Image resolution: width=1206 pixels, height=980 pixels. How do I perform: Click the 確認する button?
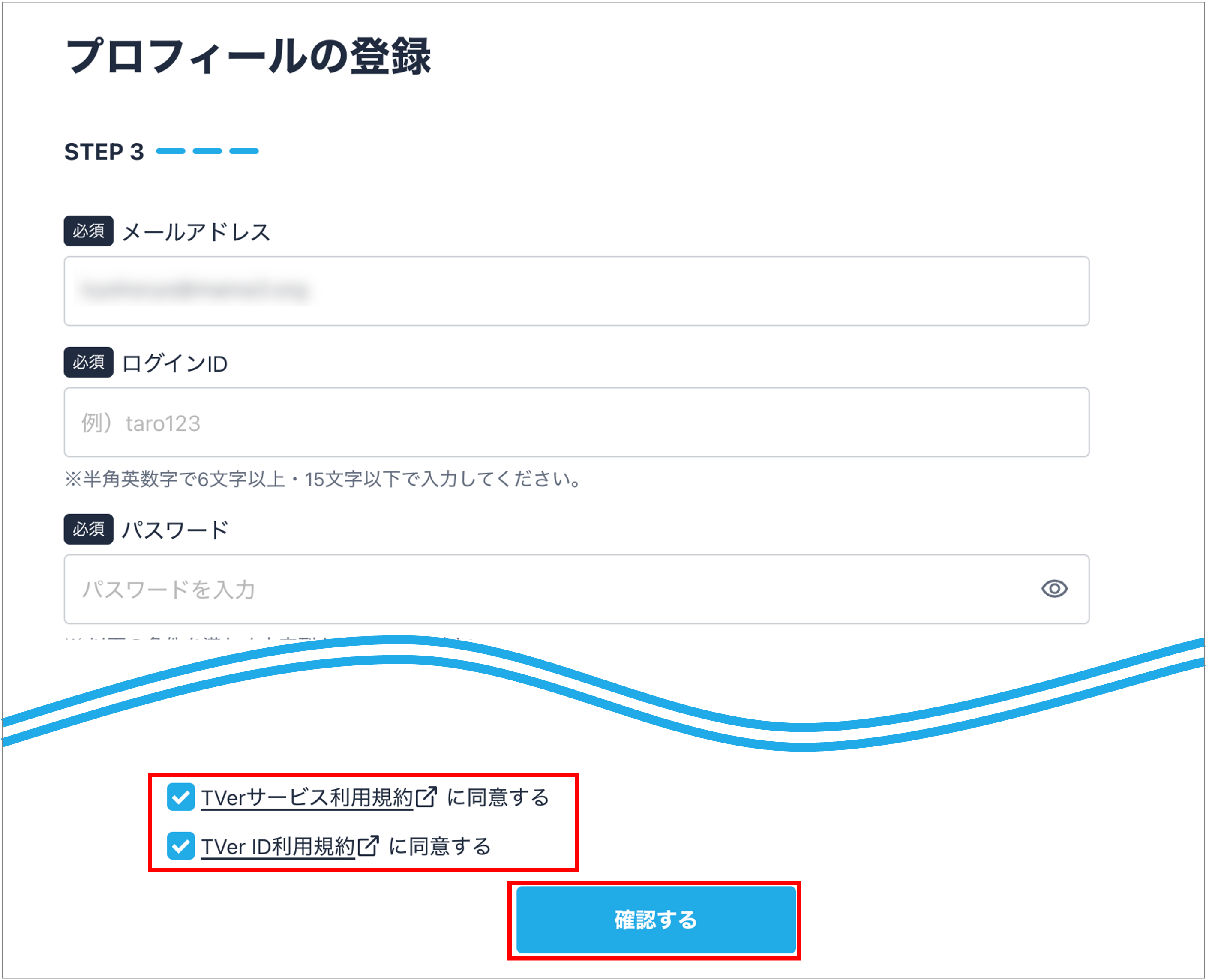656,920
